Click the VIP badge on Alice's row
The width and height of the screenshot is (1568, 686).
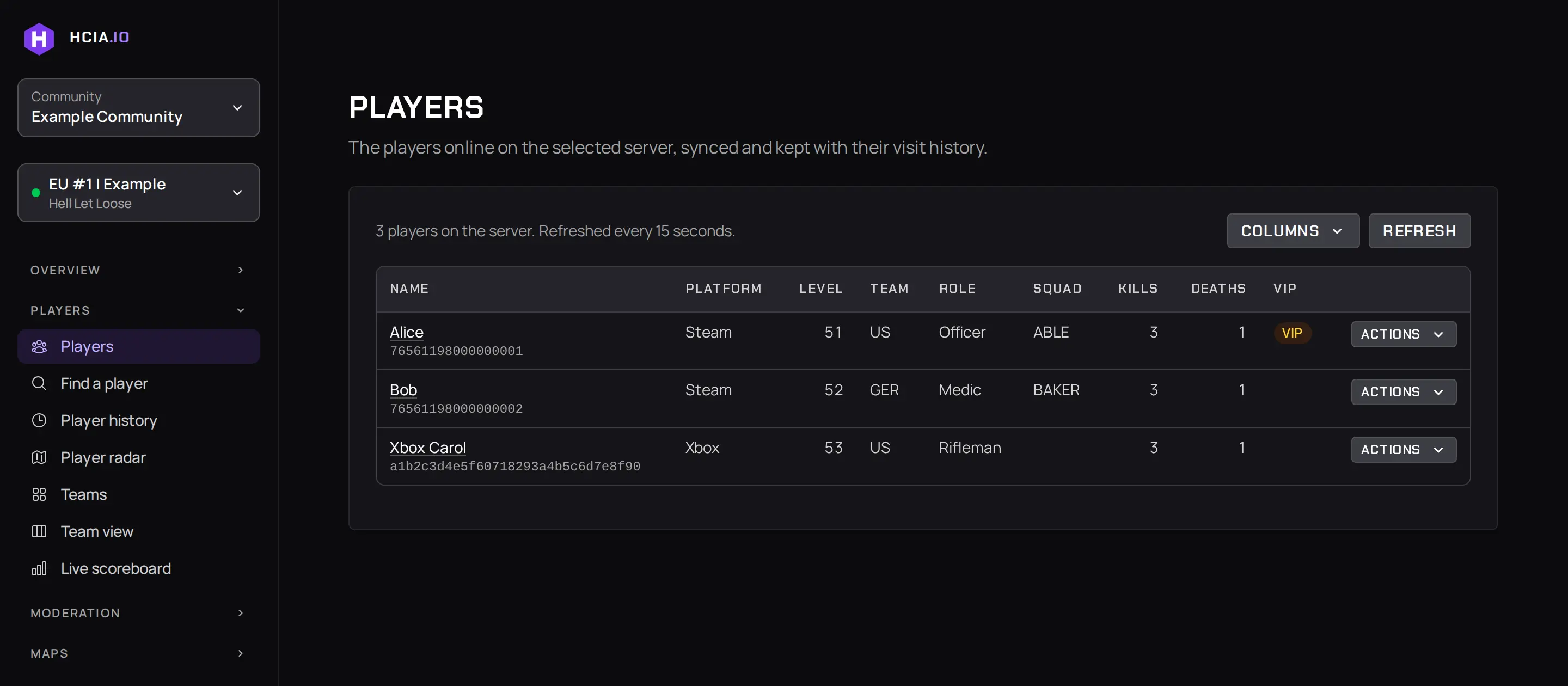point(1291,333)
